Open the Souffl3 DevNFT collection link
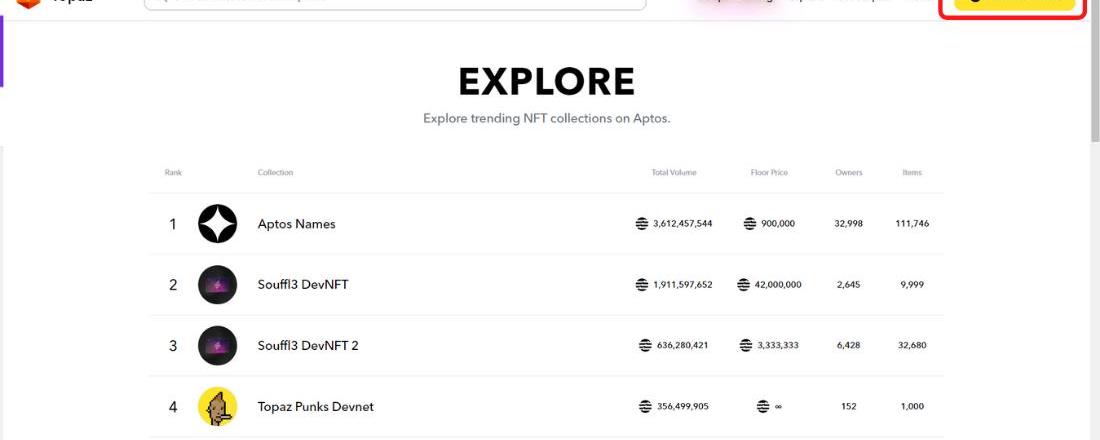 click(303, 285)
